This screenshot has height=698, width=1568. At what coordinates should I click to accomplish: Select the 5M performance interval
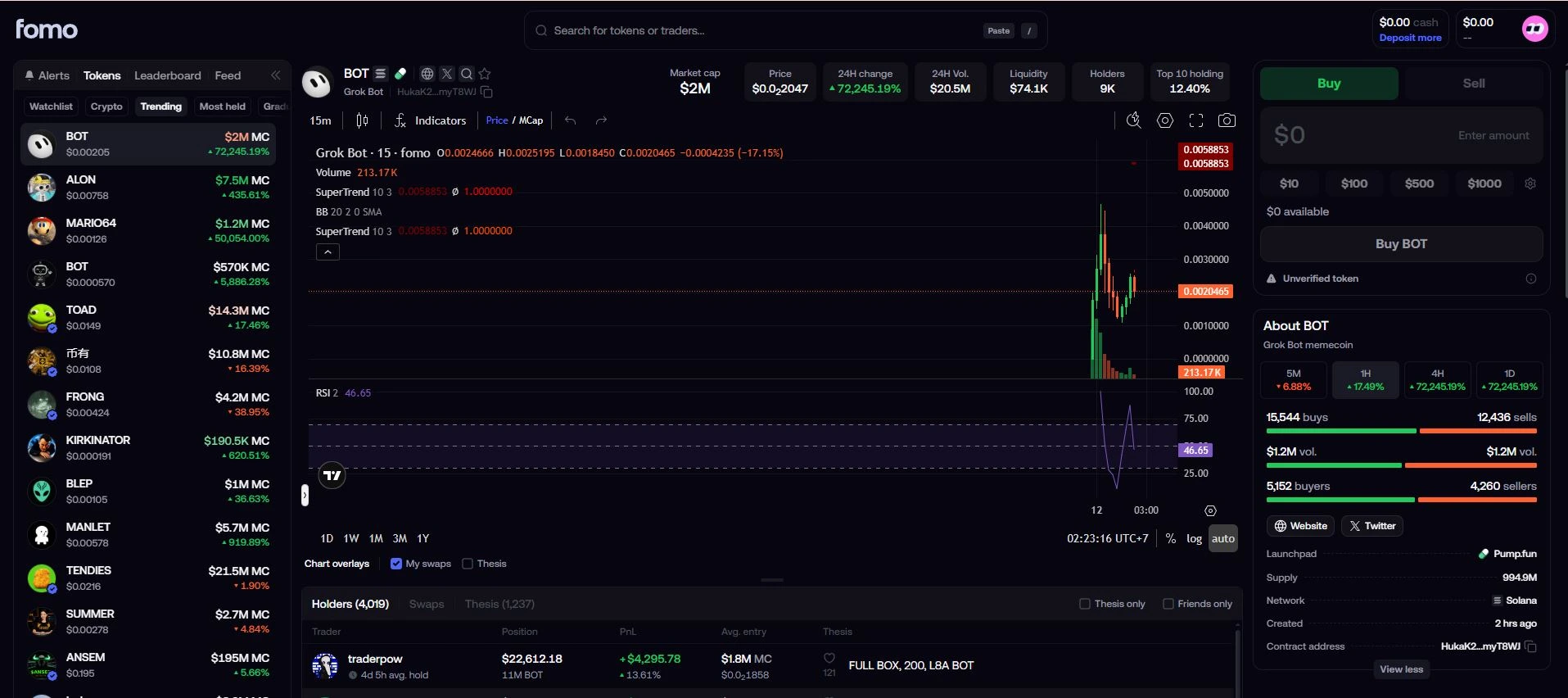coord(1294,379)
